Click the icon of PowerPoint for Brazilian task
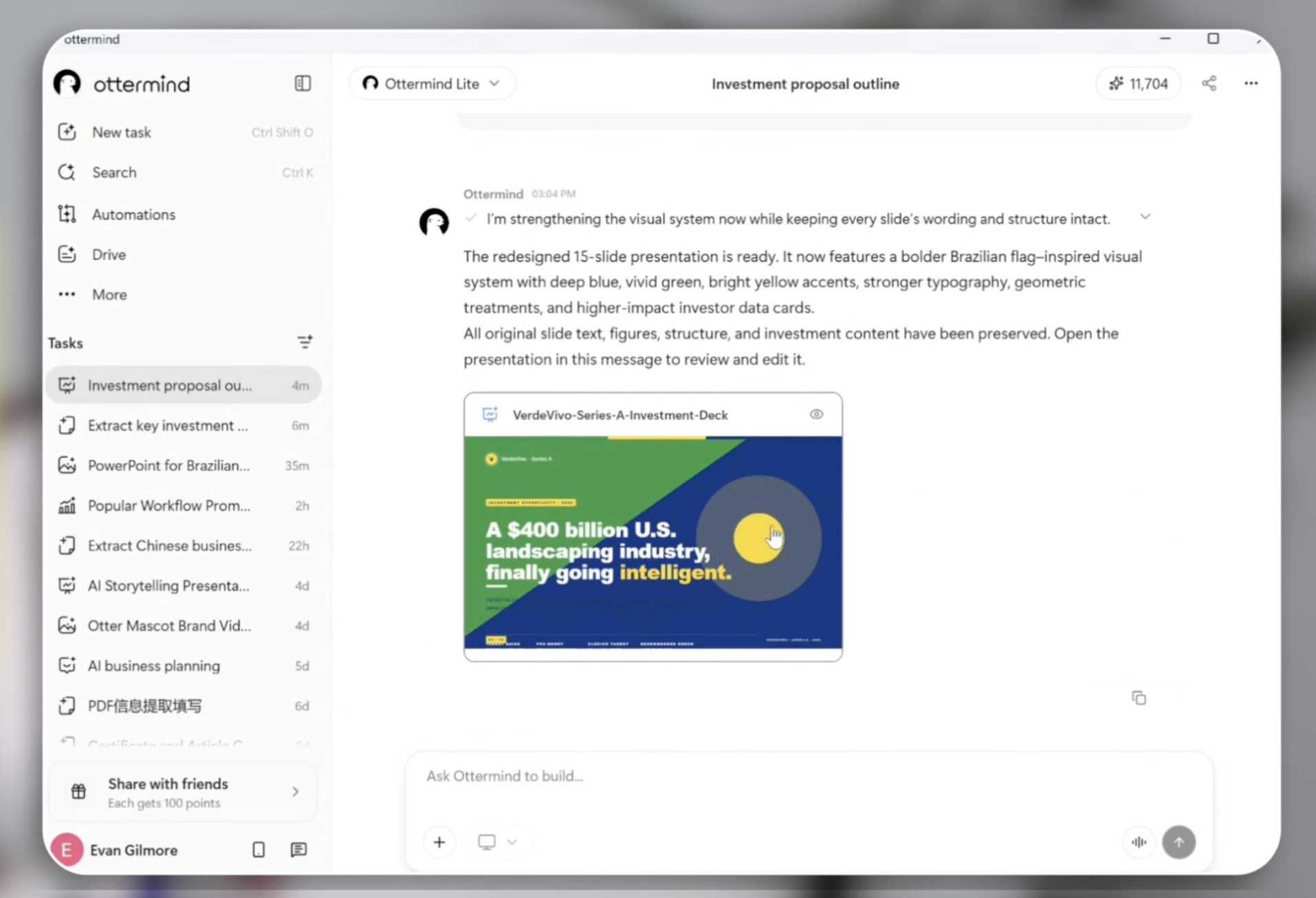The image size is (1316, 898). tap(67, 466)
